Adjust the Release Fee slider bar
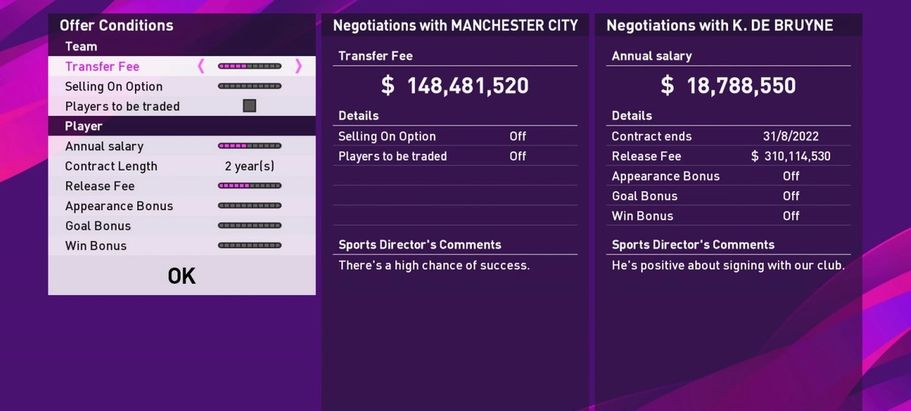Image resolution: width=911 pixels, height=411 pixels. (x=249, y=186)
